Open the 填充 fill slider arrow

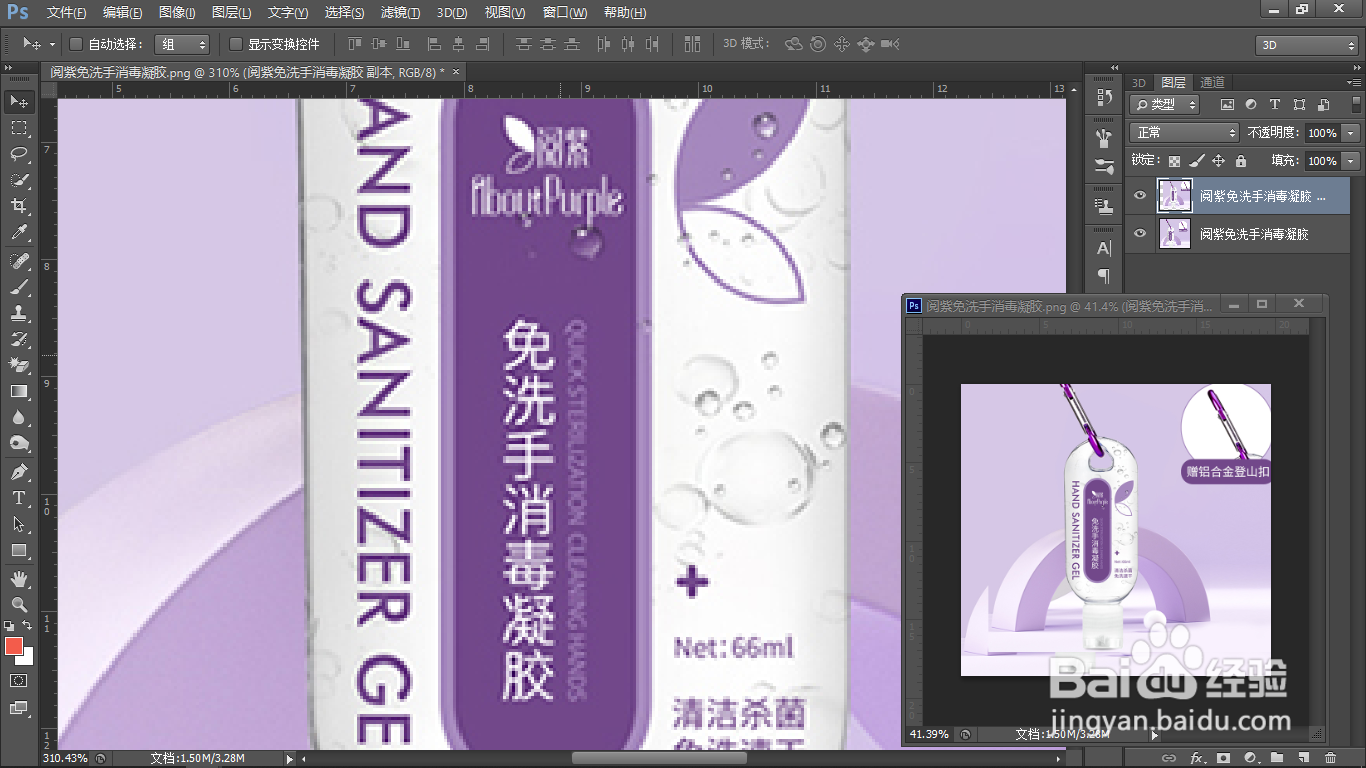1351,161
